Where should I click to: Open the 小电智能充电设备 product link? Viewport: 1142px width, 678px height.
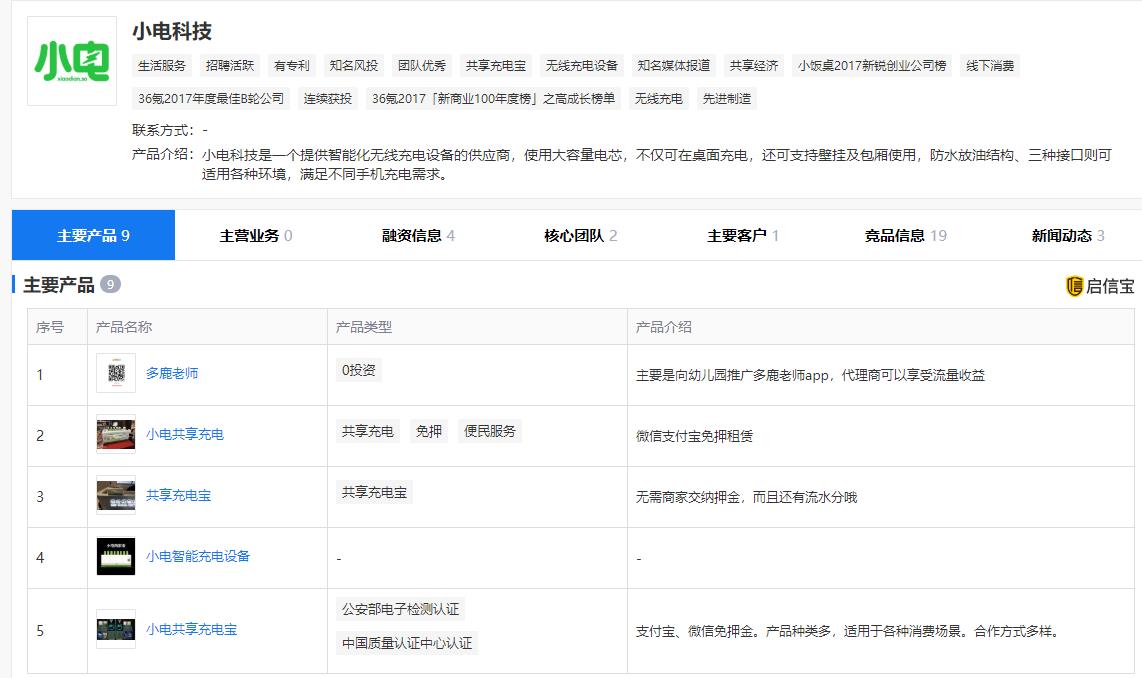(198, 556)
